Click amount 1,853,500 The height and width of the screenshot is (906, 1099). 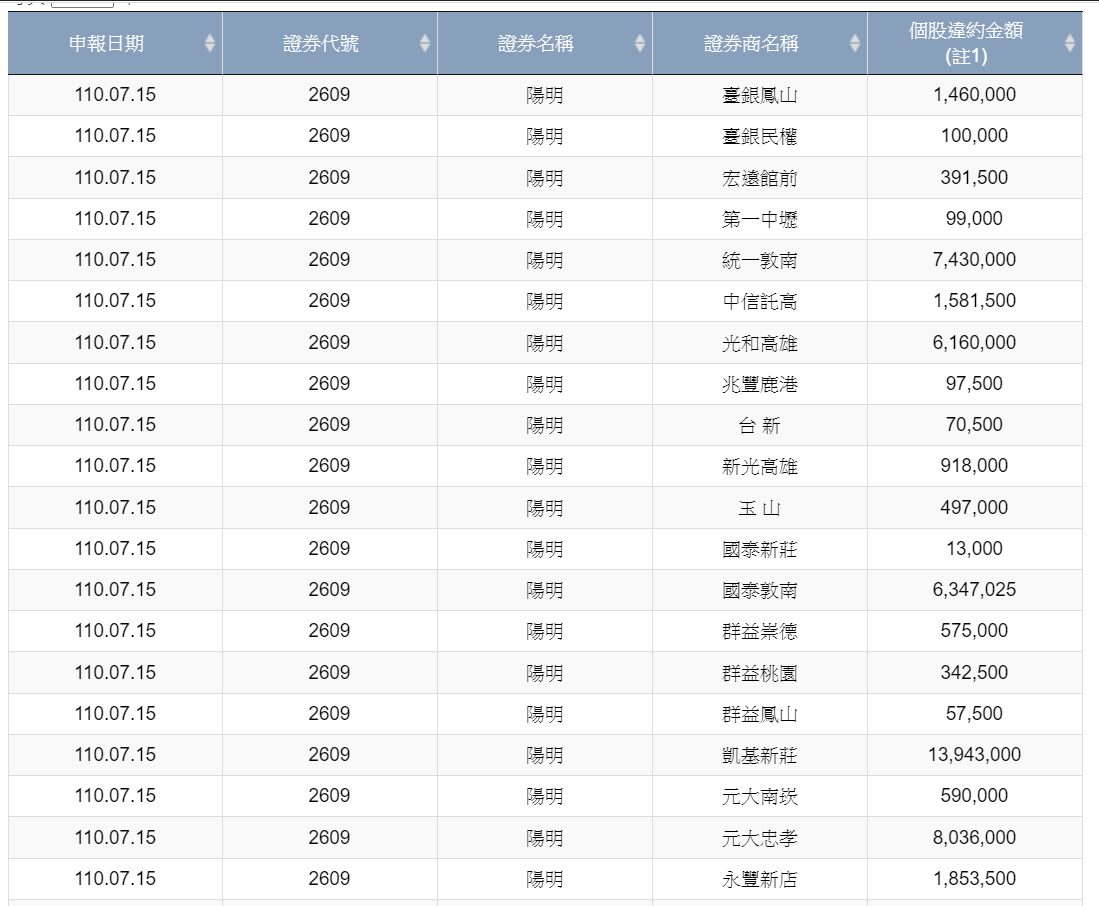[974, 878]
